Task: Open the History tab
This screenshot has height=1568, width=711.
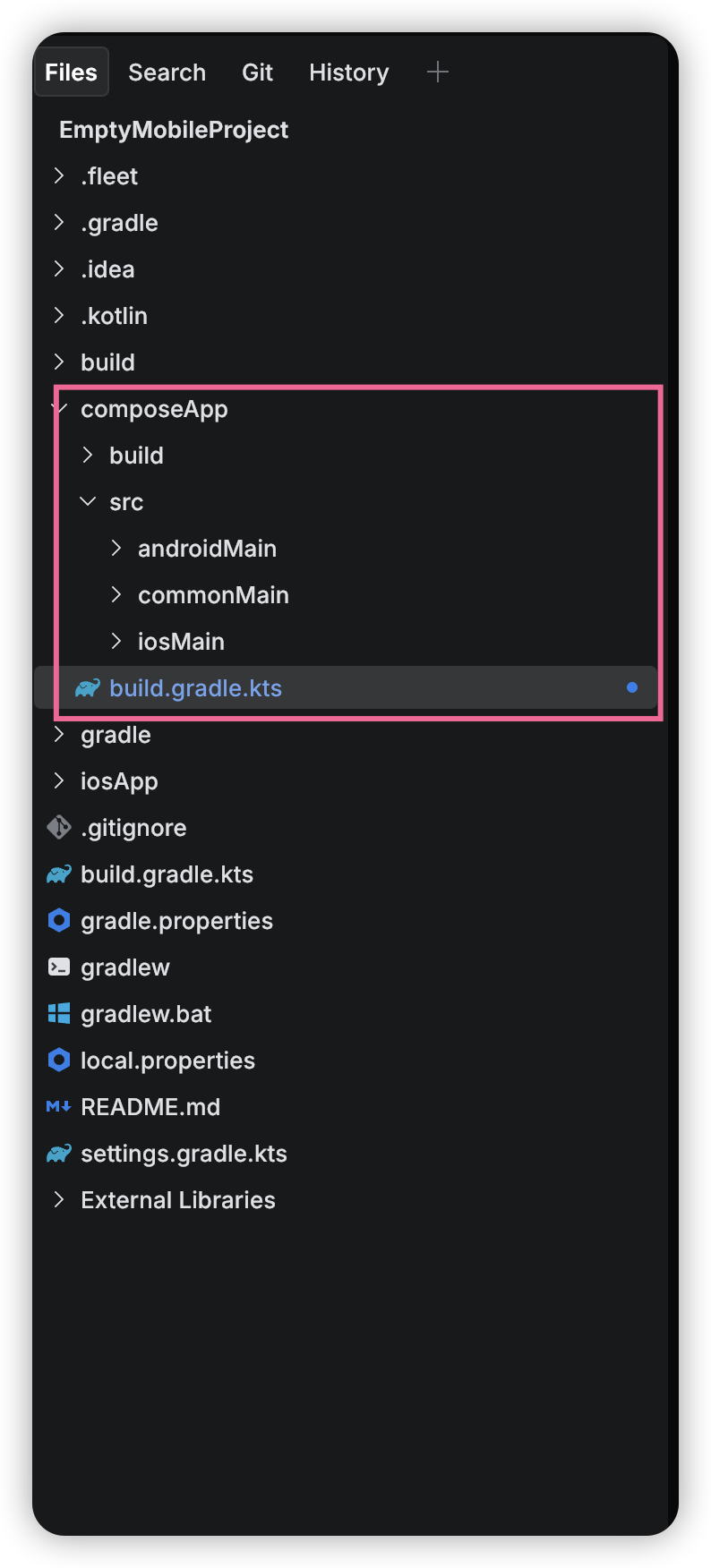Action: point(349,72)
